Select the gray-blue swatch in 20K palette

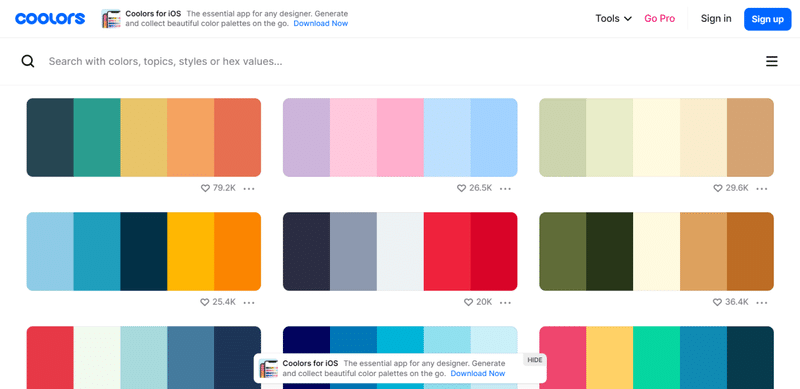click(x=354, y=251)
